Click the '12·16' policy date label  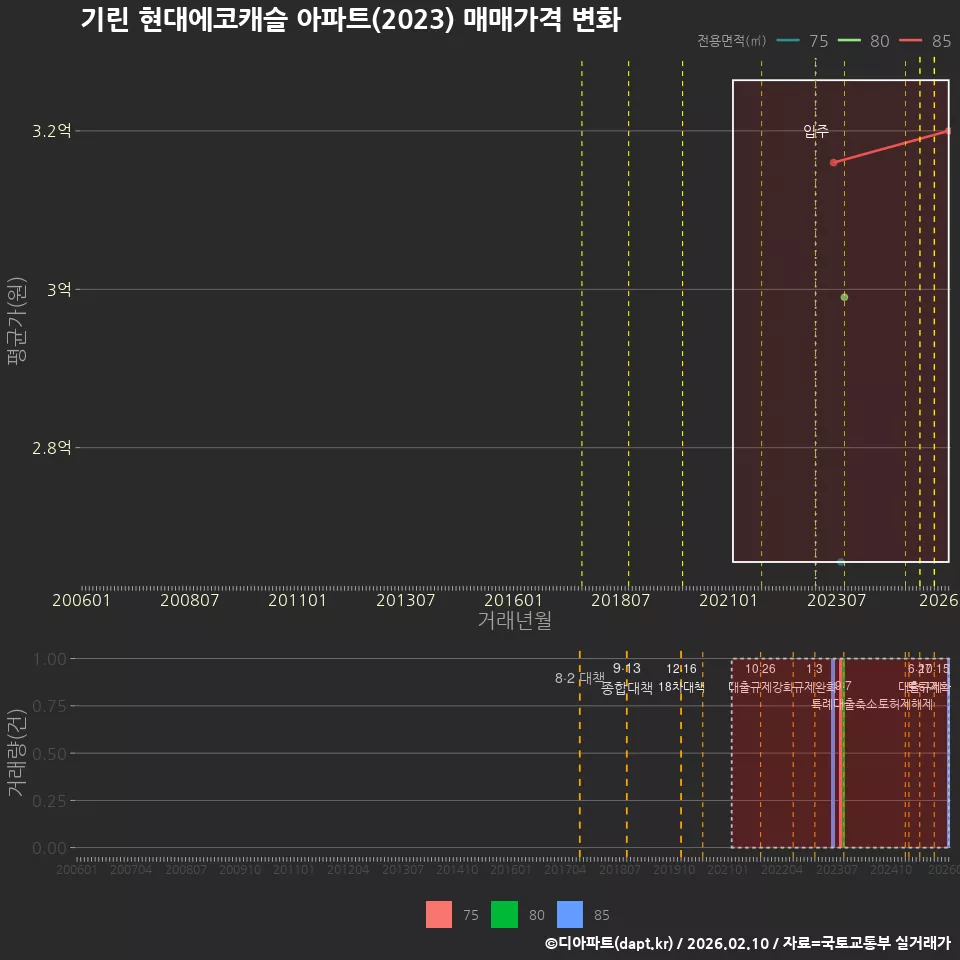click(681, 669)
